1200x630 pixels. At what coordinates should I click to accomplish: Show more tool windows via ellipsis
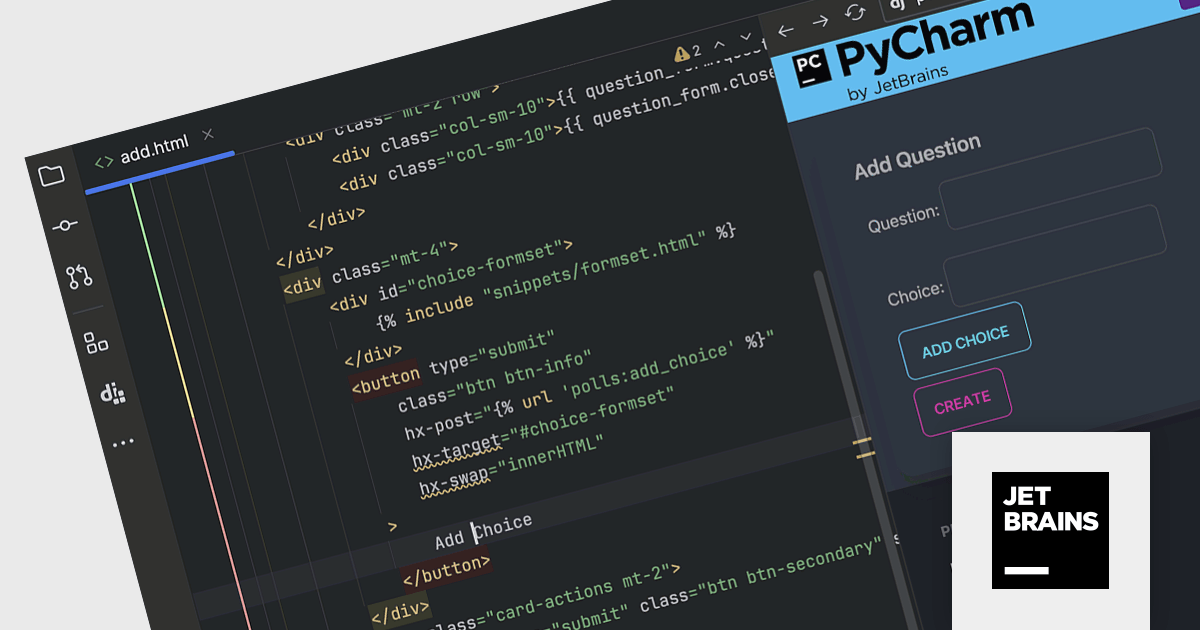coord(122,442)
